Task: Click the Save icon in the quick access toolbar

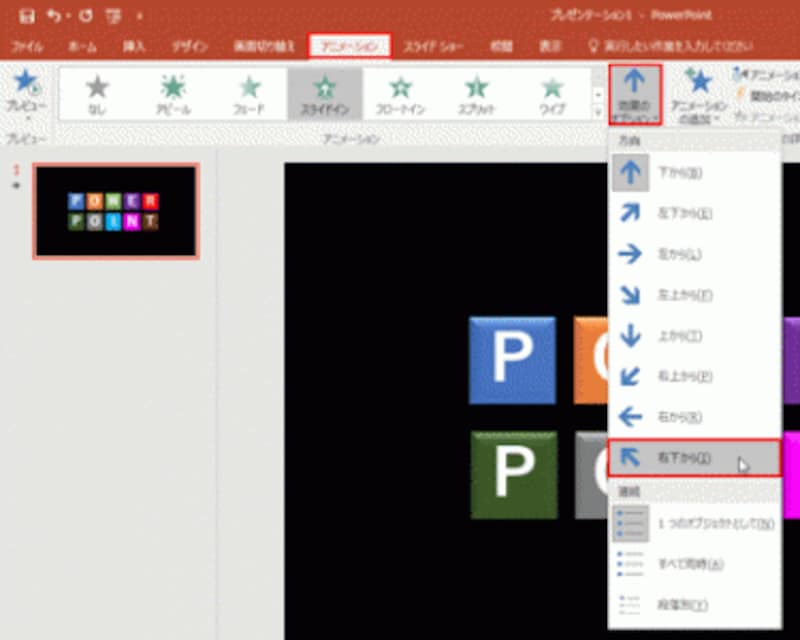Action: tap(27, 16)
